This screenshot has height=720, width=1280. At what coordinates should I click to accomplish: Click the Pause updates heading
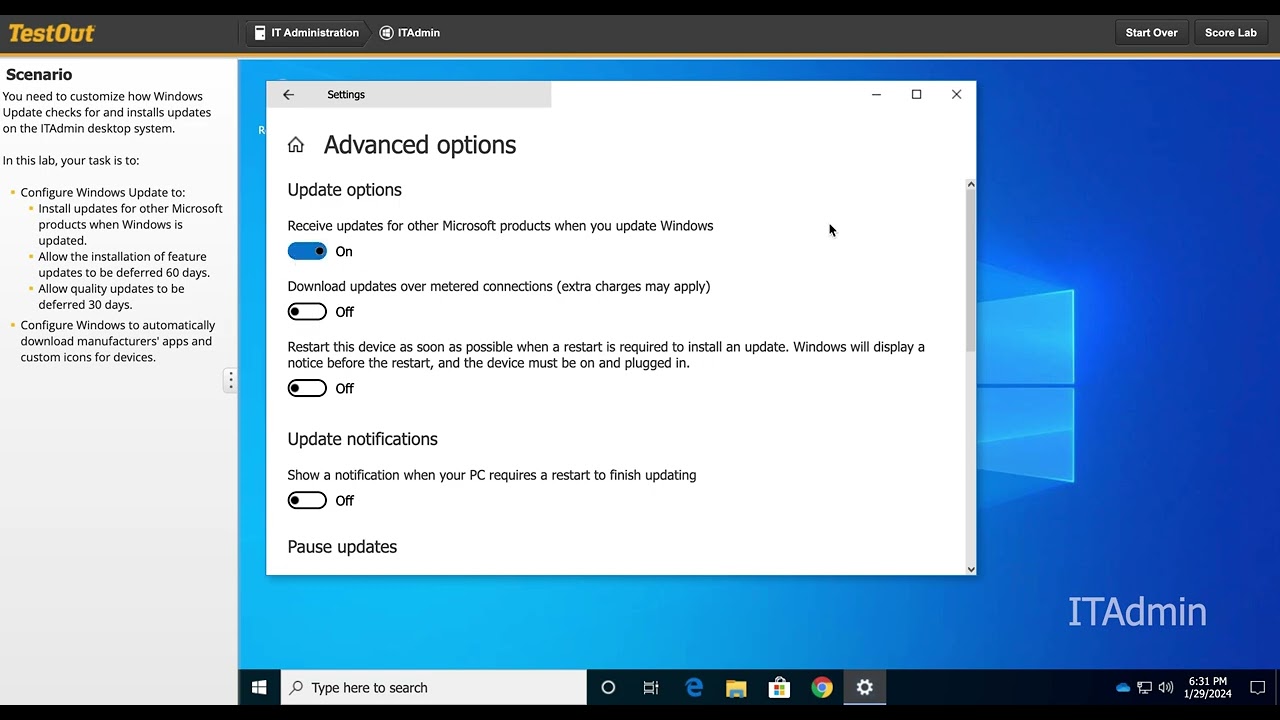[x=342, y=547]
